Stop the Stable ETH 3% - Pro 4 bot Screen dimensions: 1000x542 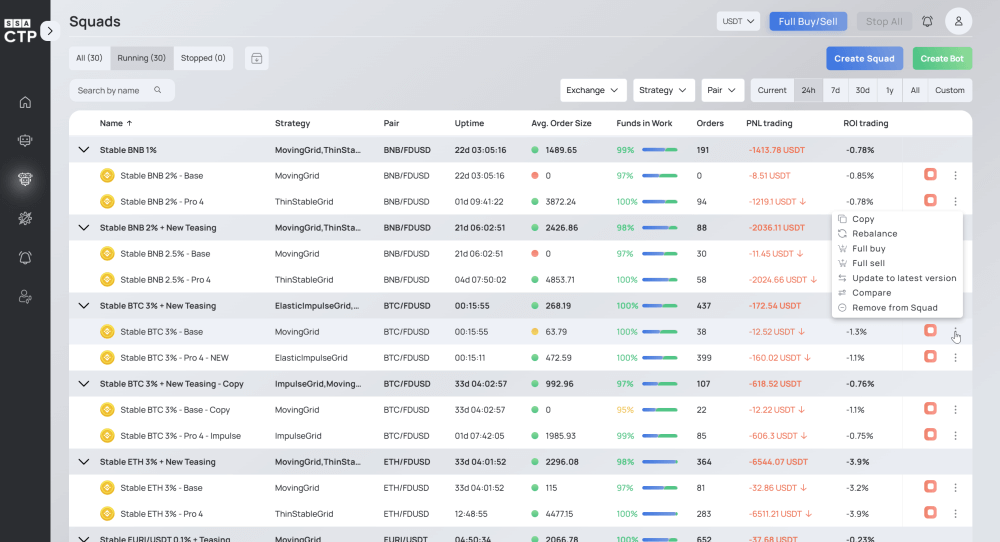click(930, 512)
